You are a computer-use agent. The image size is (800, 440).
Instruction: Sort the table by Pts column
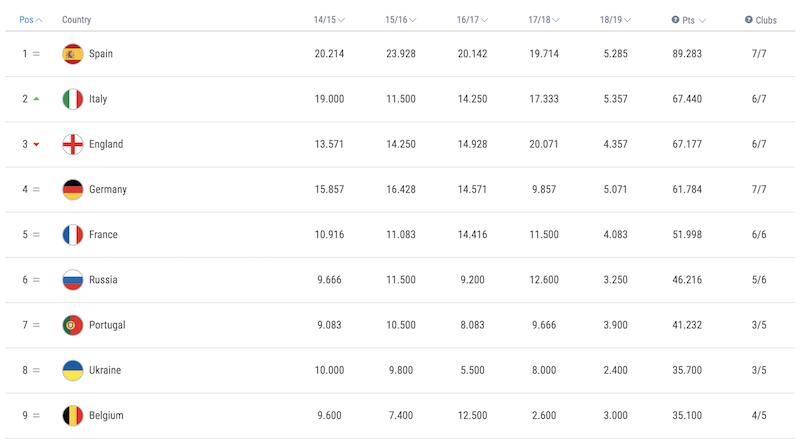(694, 20)
